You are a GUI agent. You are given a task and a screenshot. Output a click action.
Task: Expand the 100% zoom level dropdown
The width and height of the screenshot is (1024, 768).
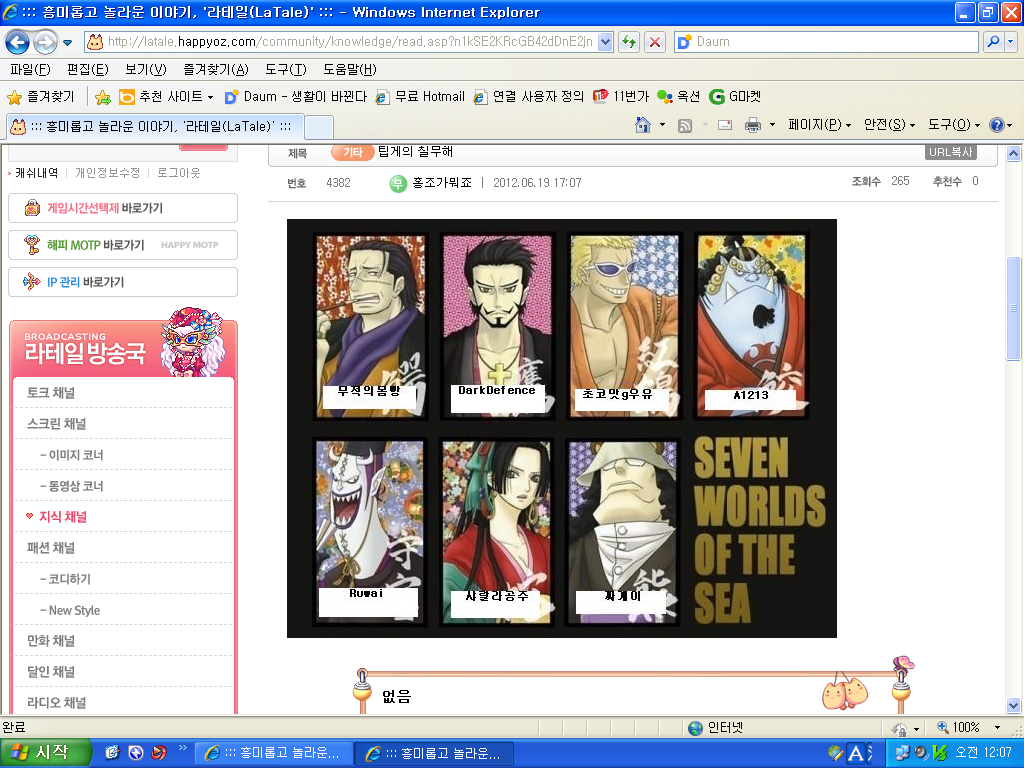(996, 727)
